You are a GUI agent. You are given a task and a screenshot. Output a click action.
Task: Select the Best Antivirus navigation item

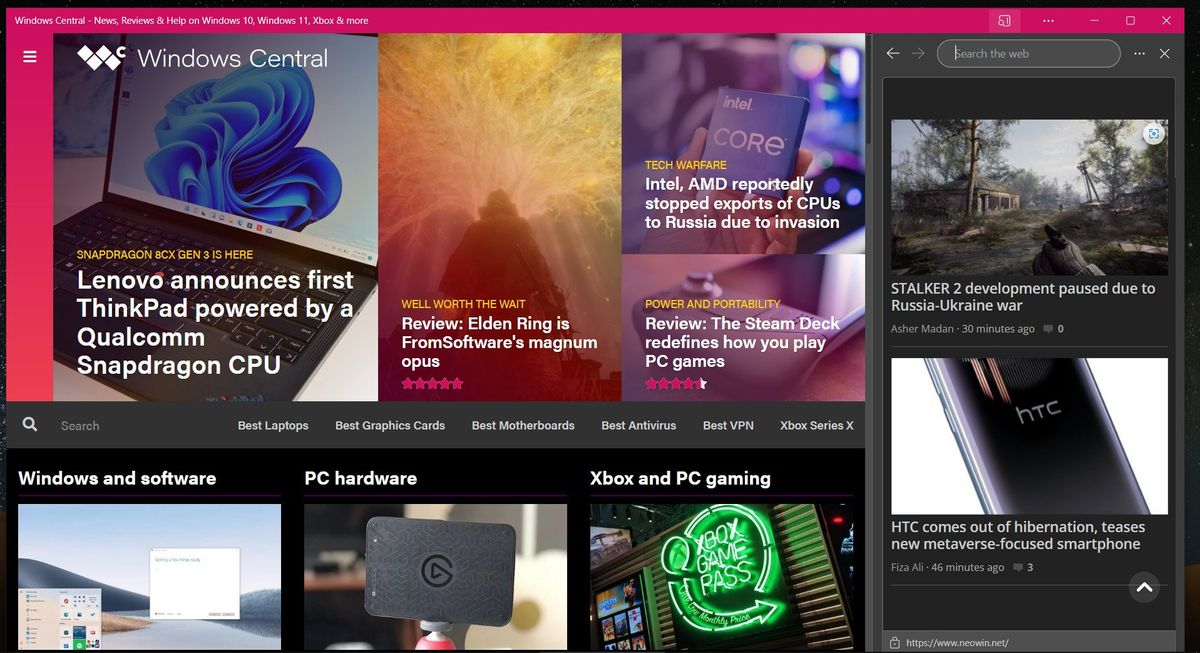click(x=638, y=425)
